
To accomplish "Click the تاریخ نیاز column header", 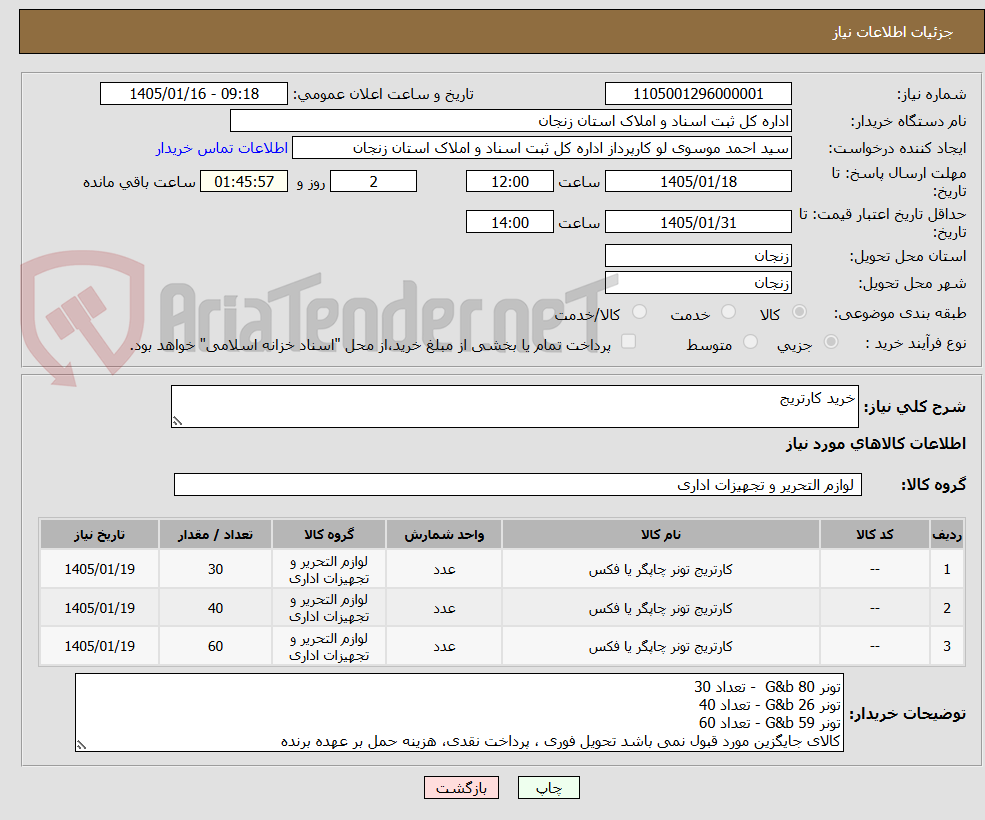I will coord(99,535).
